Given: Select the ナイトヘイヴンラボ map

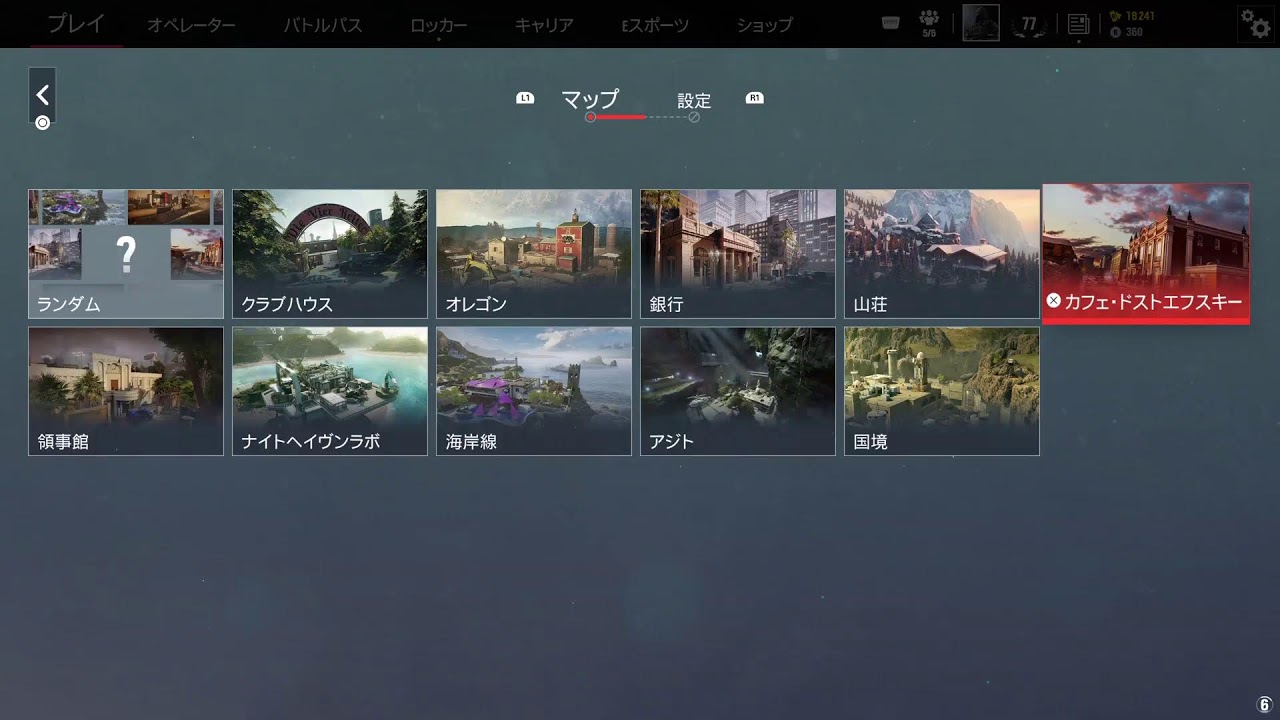Looking at the screenshot, I should click(x=330, y=391).
